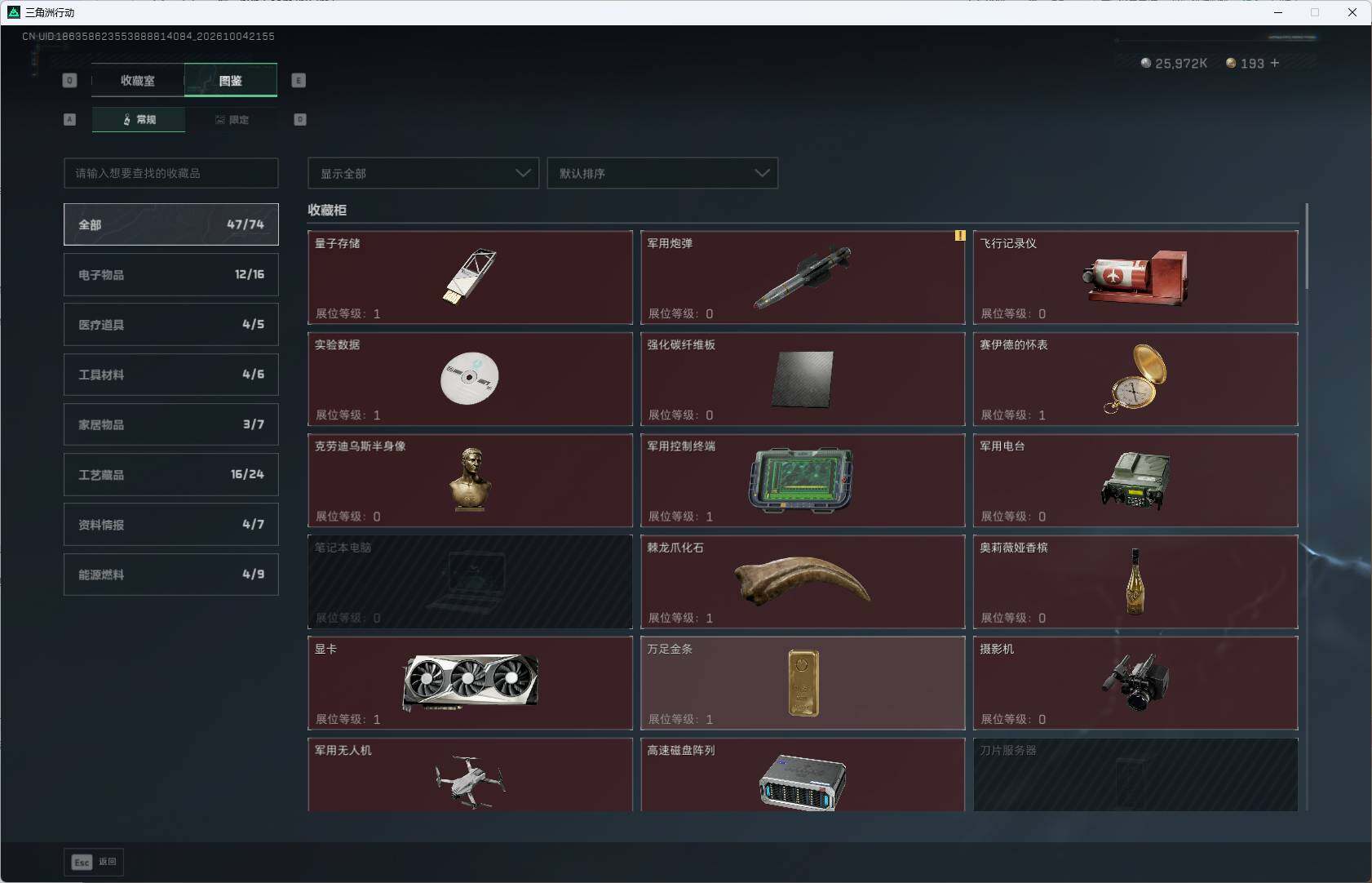Image resolution: width=1372 pixels, height=883 pixels.
Task: Select the 棘龙爪化石 claw fossil
Action: (803, 581)
